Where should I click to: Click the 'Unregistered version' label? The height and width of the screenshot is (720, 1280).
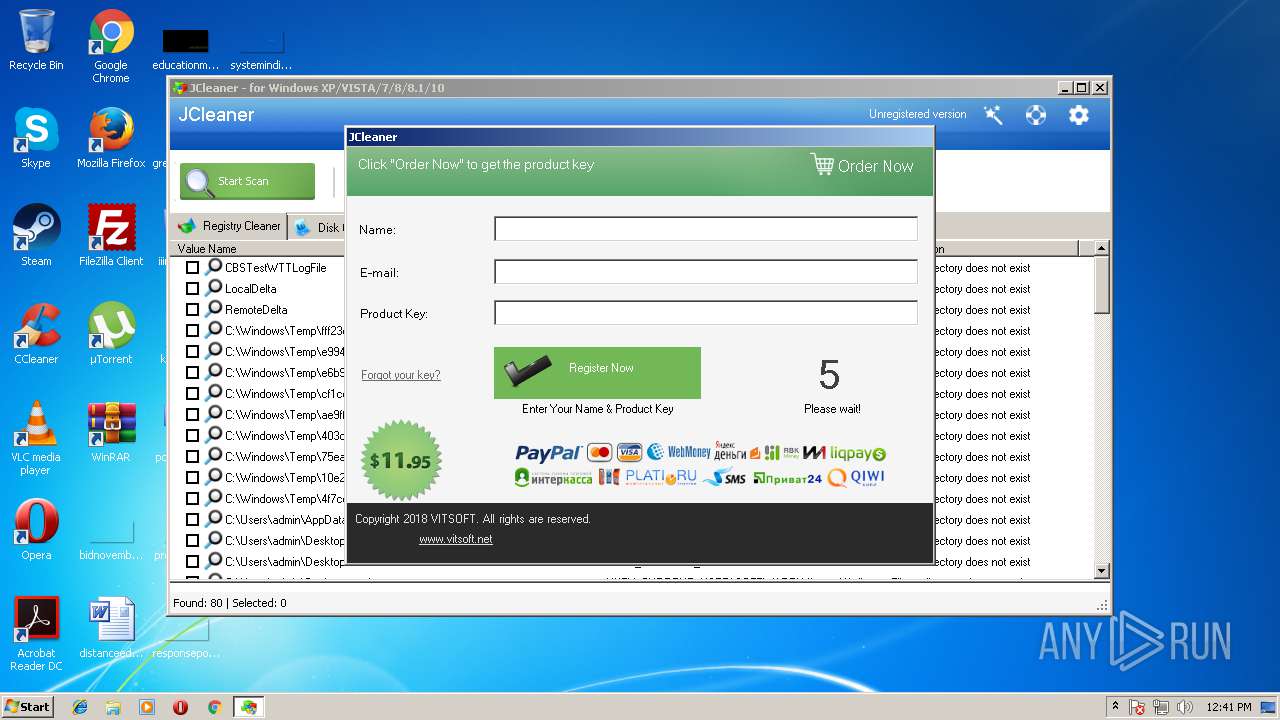[x=917, y=114]
